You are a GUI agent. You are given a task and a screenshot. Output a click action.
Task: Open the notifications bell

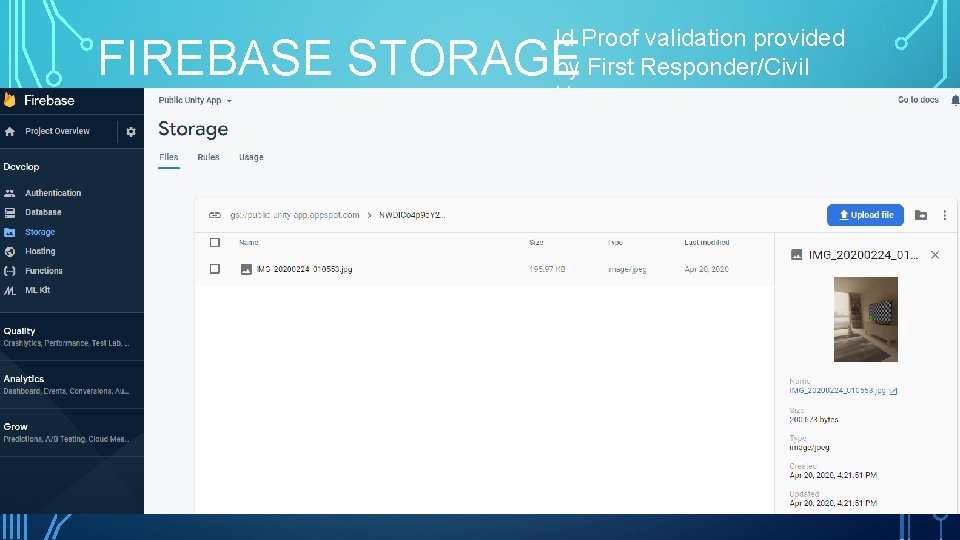[954, 100]
